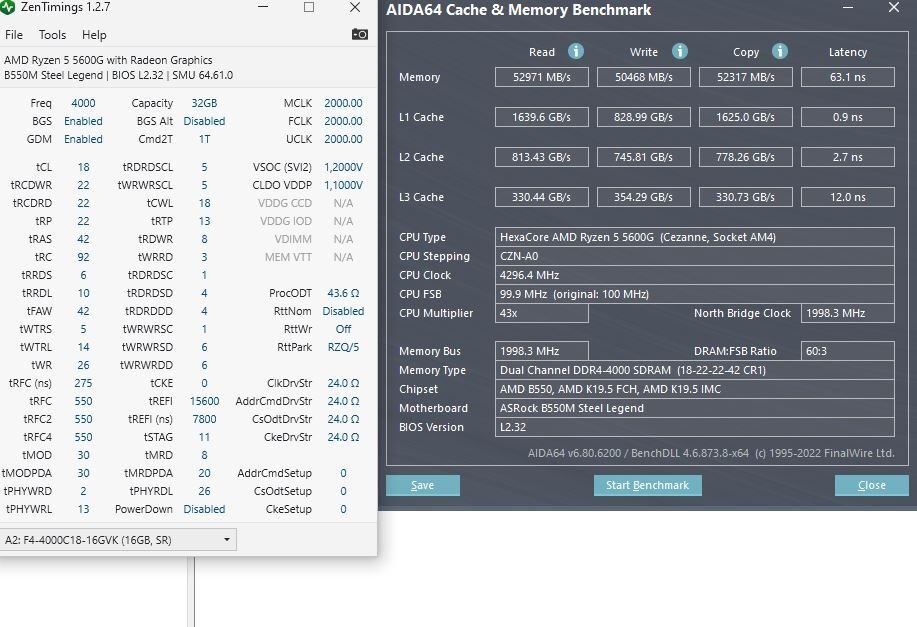Click the tREFI value 15600
917x627 pixels.
[x=204, y=401]
